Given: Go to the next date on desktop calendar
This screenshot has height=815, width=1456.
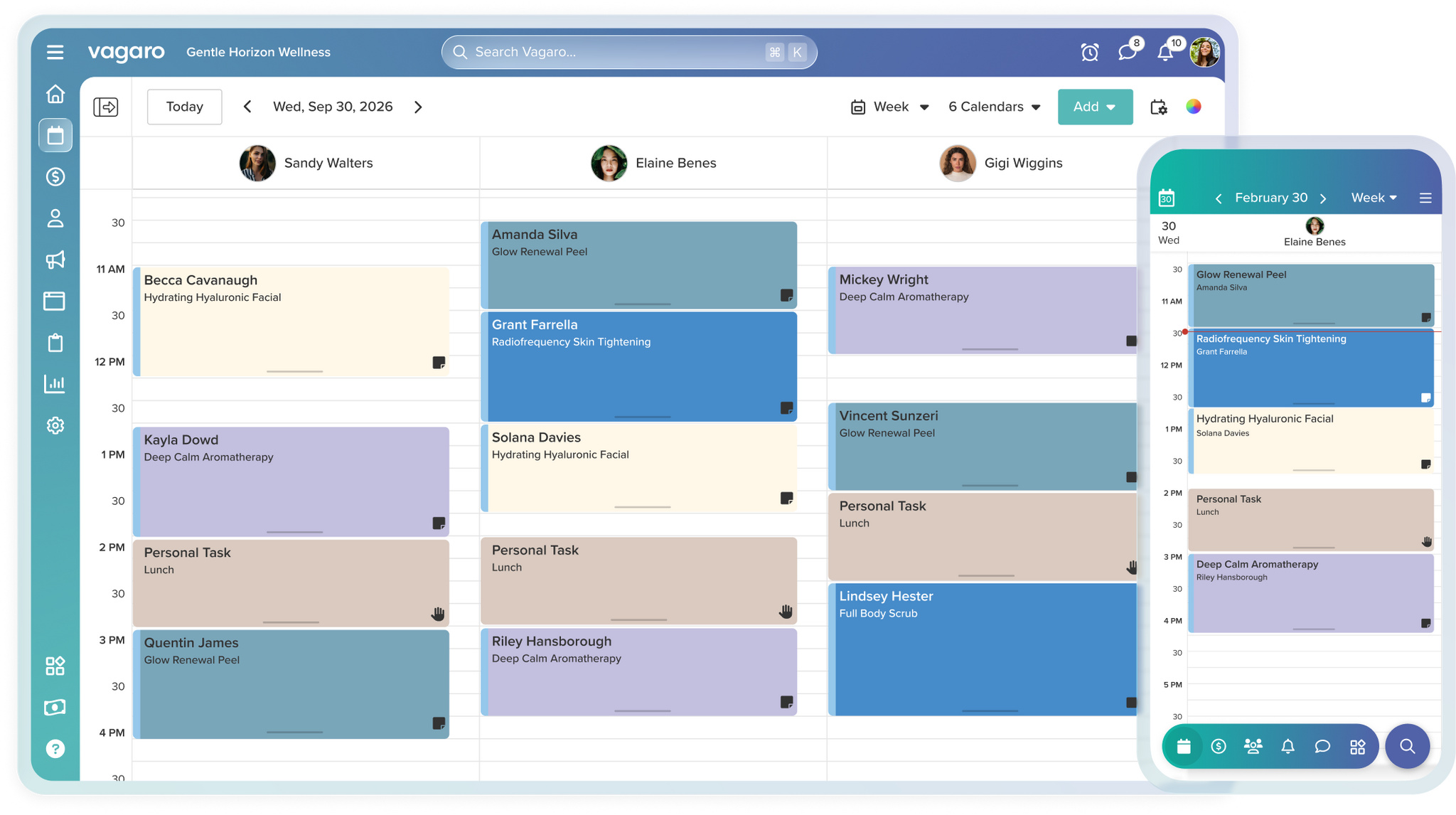Looking at the screenshot, I should click(x=418, y=107).
